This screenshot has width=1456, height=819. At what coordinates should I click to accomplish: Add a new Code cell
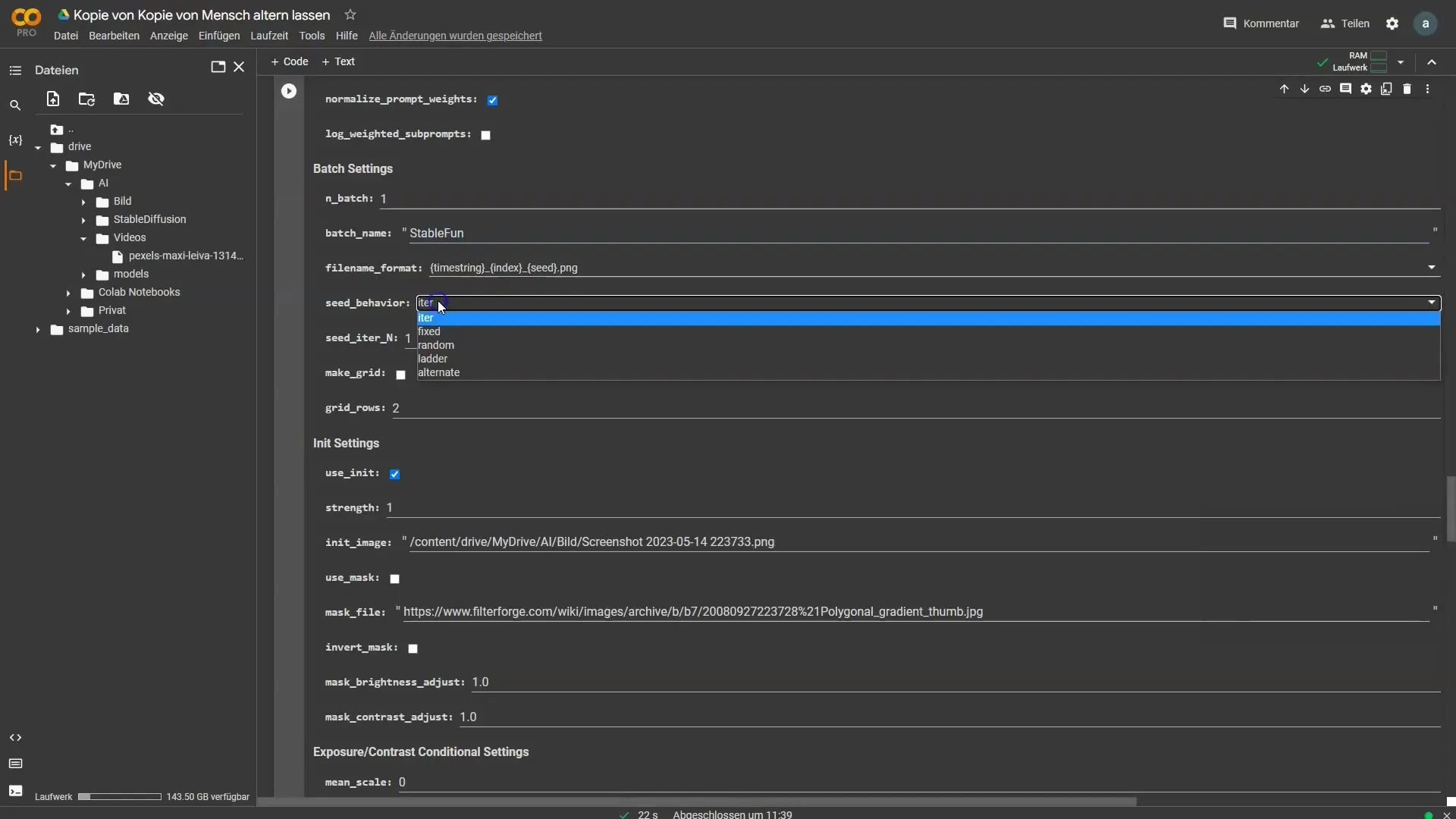[x=290, y=61]
